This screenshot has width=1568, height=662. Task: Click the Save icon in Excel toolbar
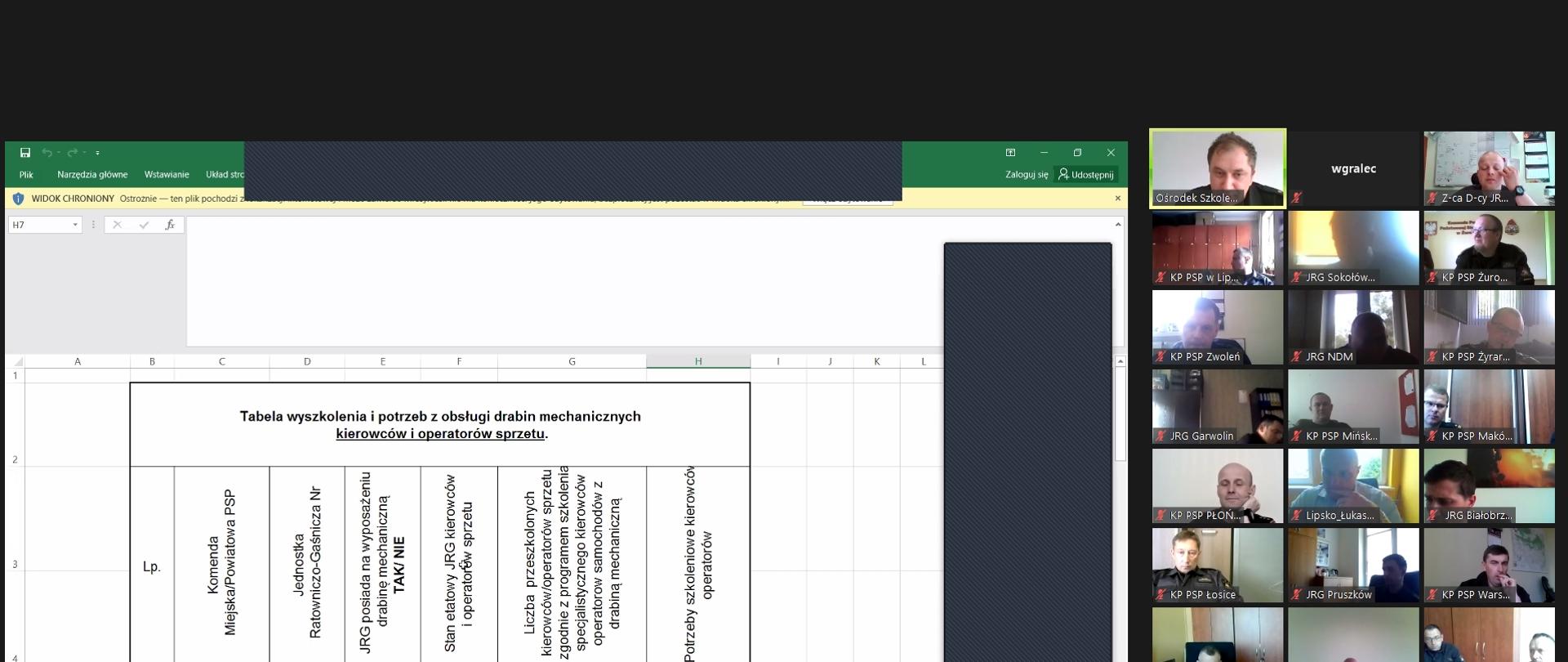click(25, 153)
